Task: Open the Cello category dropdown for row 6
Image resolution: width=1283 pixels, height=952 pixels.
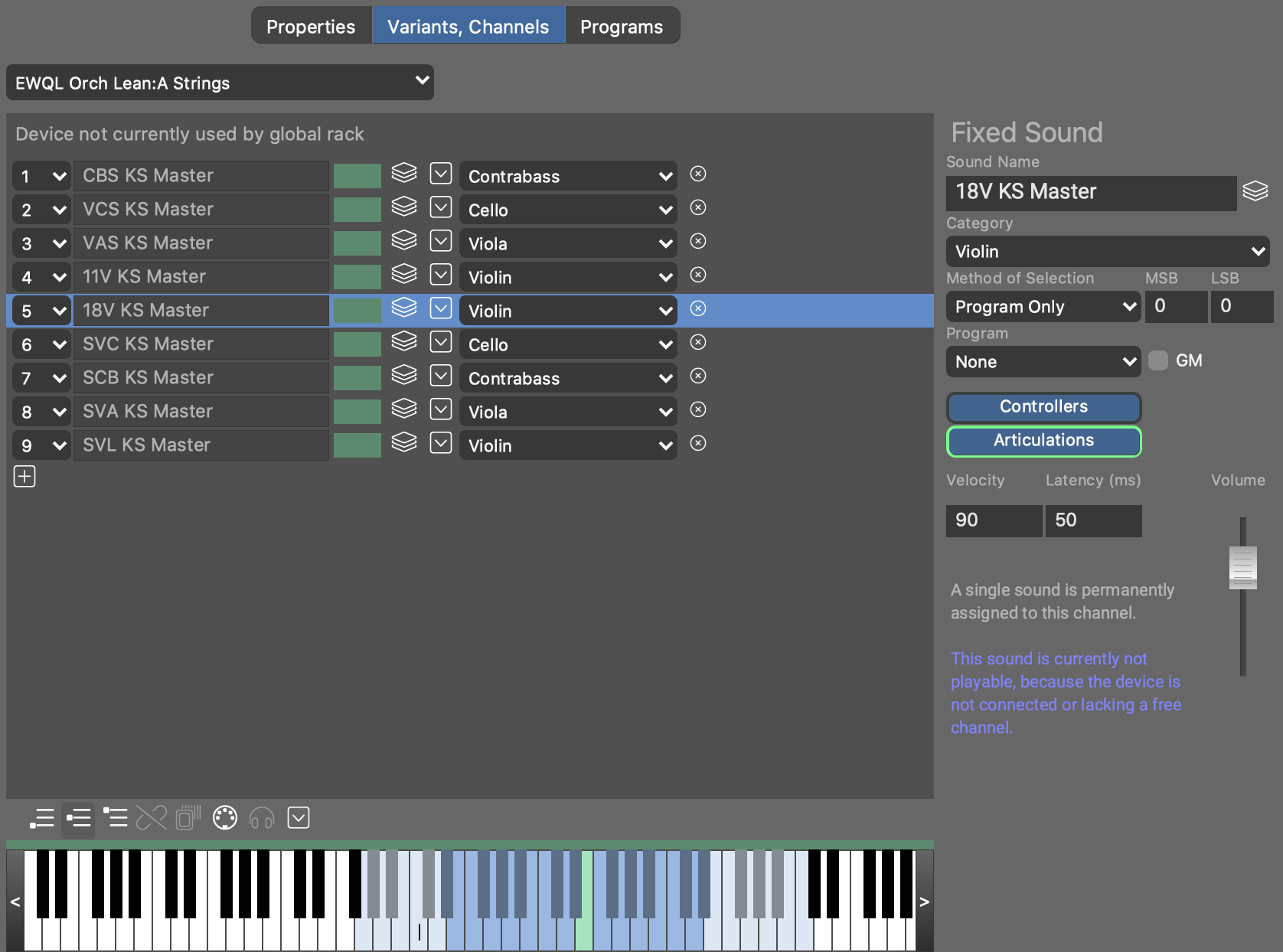Action: pos(567,345)
